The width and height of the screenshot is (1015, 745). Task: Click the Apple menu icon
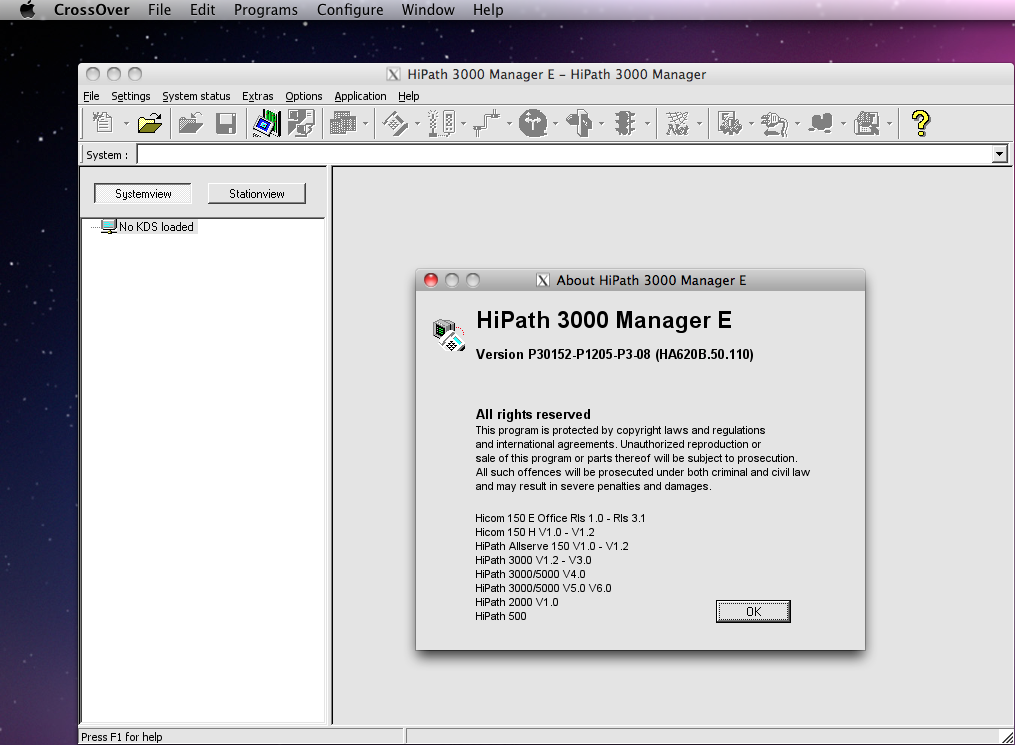tap(27, 10)
